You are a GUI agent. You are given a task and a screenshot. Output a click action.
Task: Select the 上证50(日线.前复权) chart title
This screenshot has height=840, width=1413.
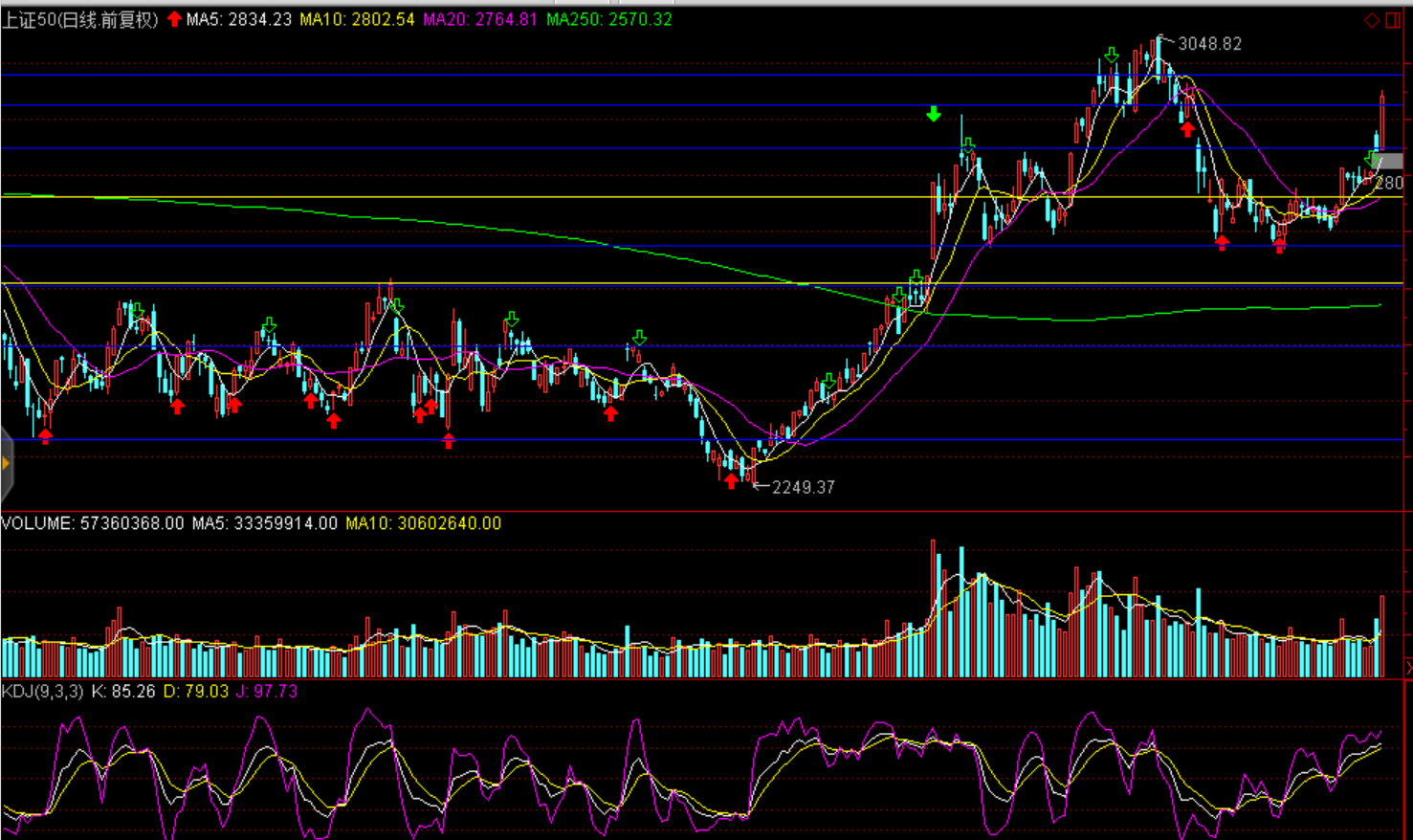click(80, 20)
